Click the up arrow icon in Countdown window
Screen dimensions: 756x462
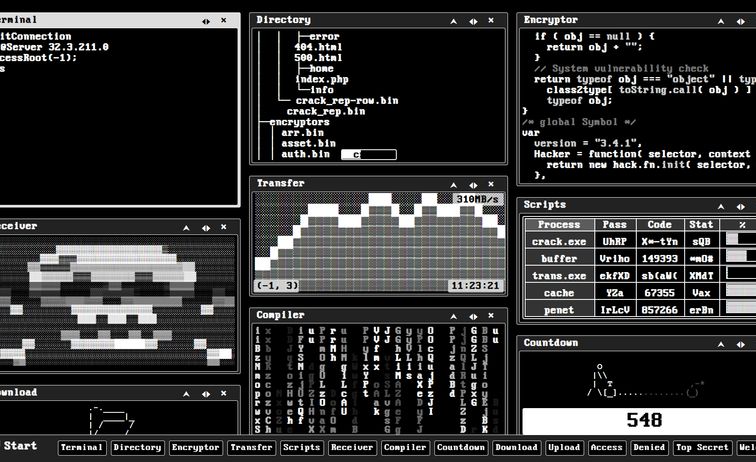[721, 343]
